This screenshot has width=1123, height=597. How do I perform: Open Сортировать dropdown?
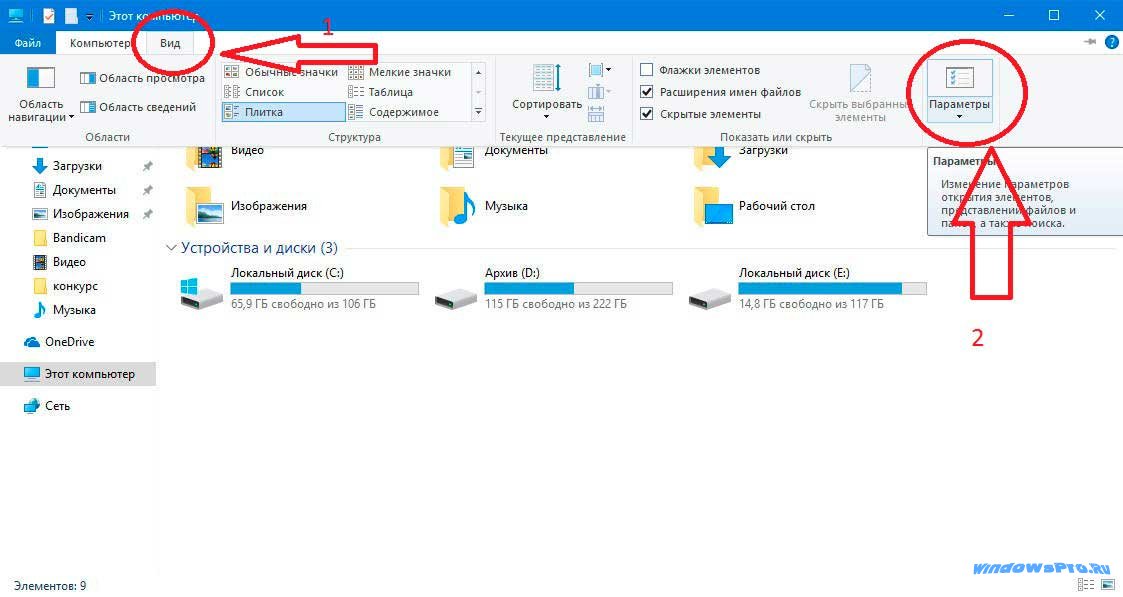pyautogui.click(x=546, y=92)
